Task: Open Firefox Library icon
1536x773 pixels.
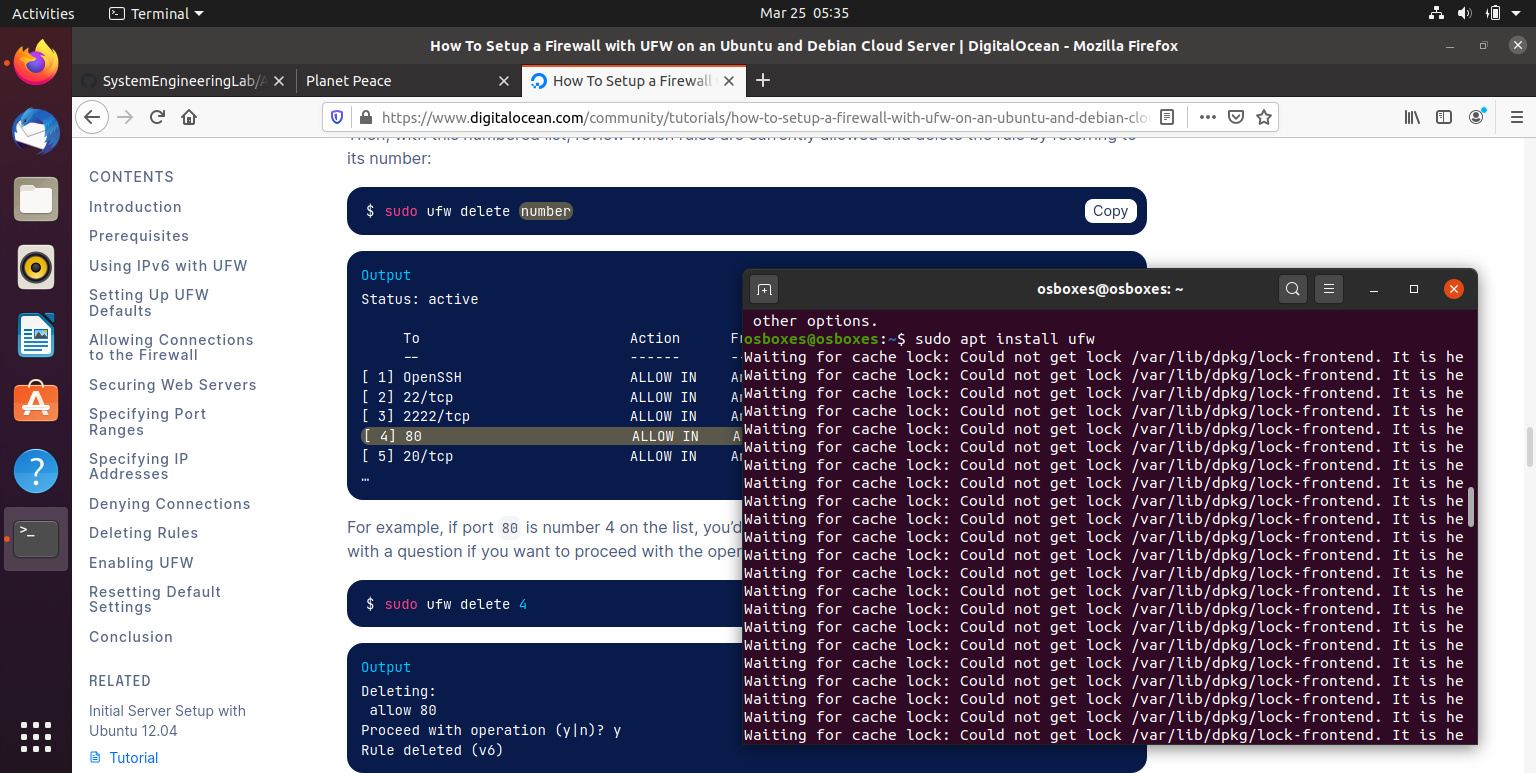Action: coord(1412,117)
